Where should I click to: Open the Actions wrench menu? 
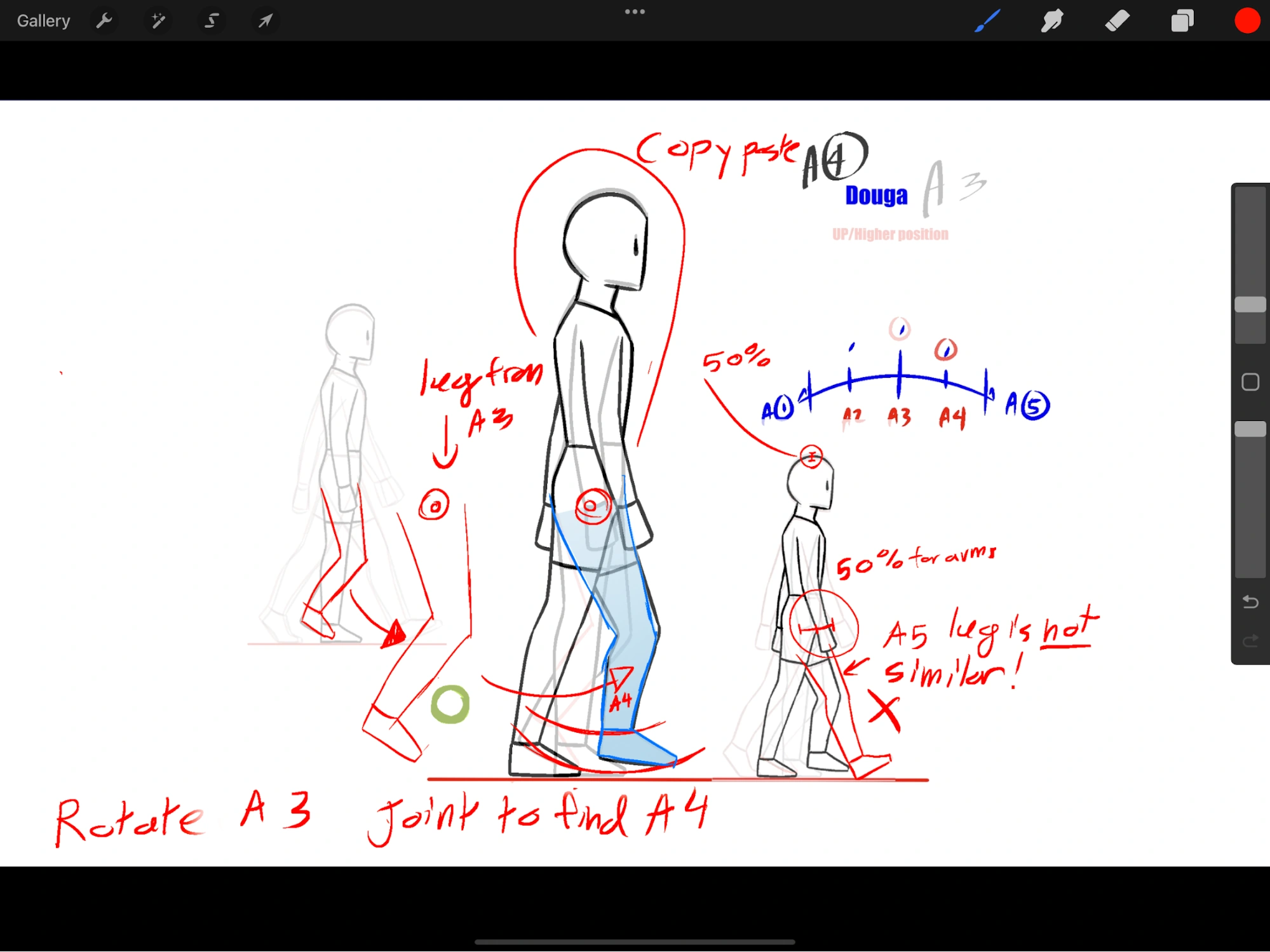[104, 21]
